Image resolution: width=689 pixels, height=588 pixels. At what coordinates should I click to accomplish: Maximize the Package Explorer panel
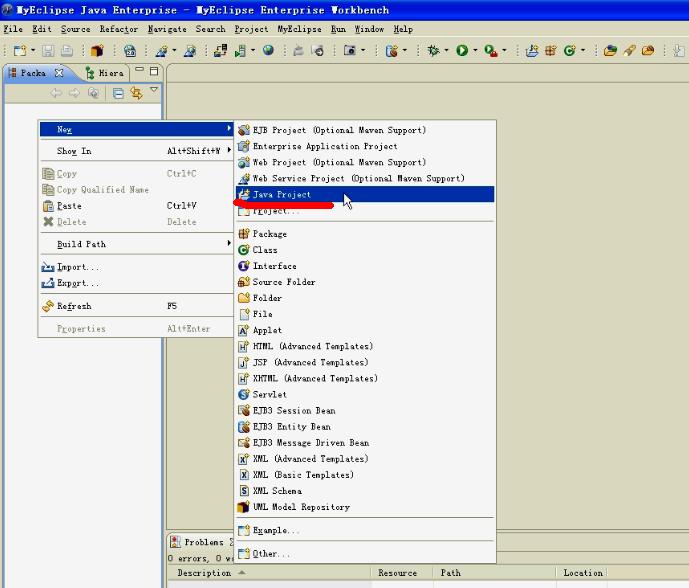[x=154, y=71]
